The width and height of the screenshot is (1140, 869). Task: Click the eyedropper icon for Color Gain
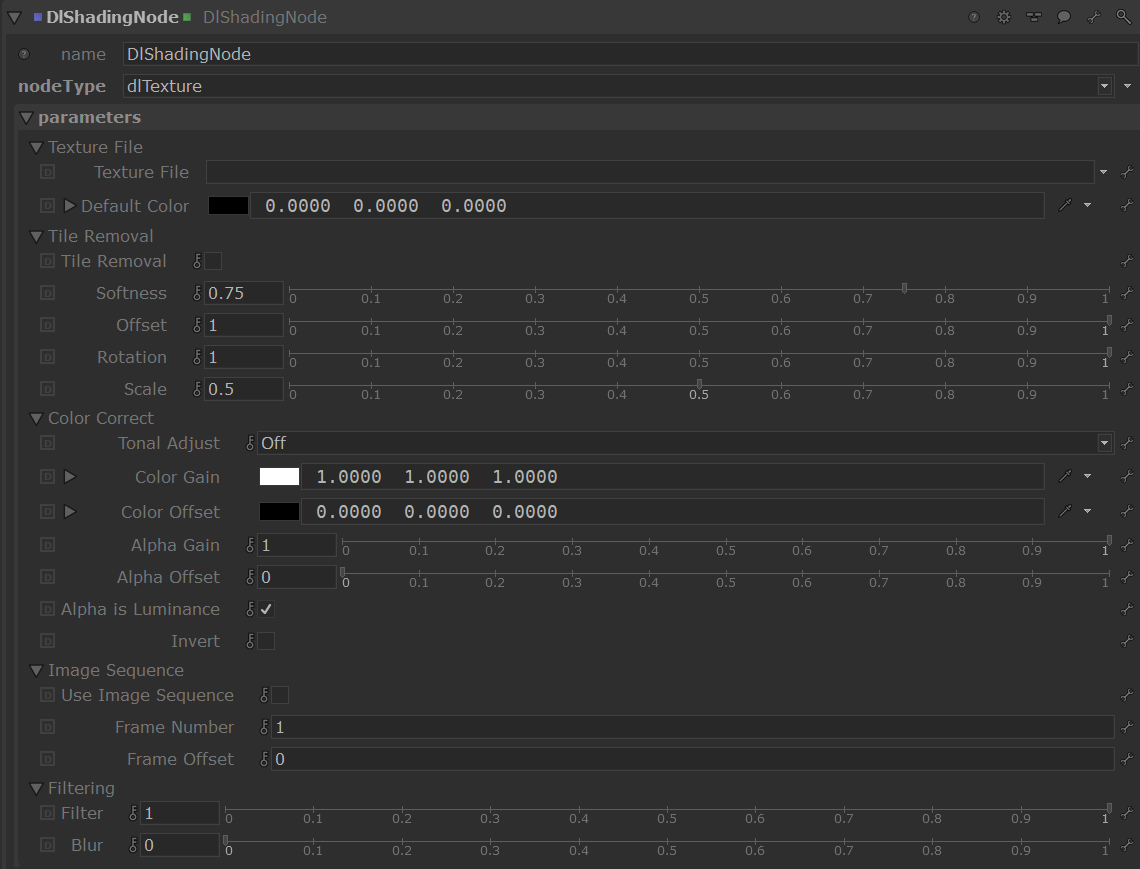(1065, 477)
